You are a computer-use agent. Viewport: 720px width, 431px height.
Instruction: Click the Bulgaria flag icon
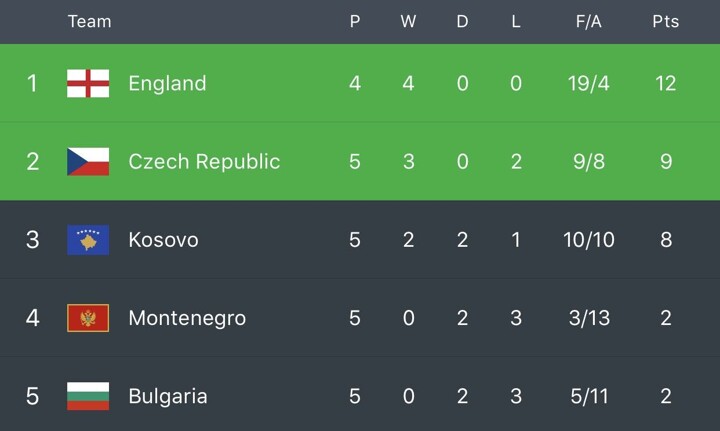88,396
